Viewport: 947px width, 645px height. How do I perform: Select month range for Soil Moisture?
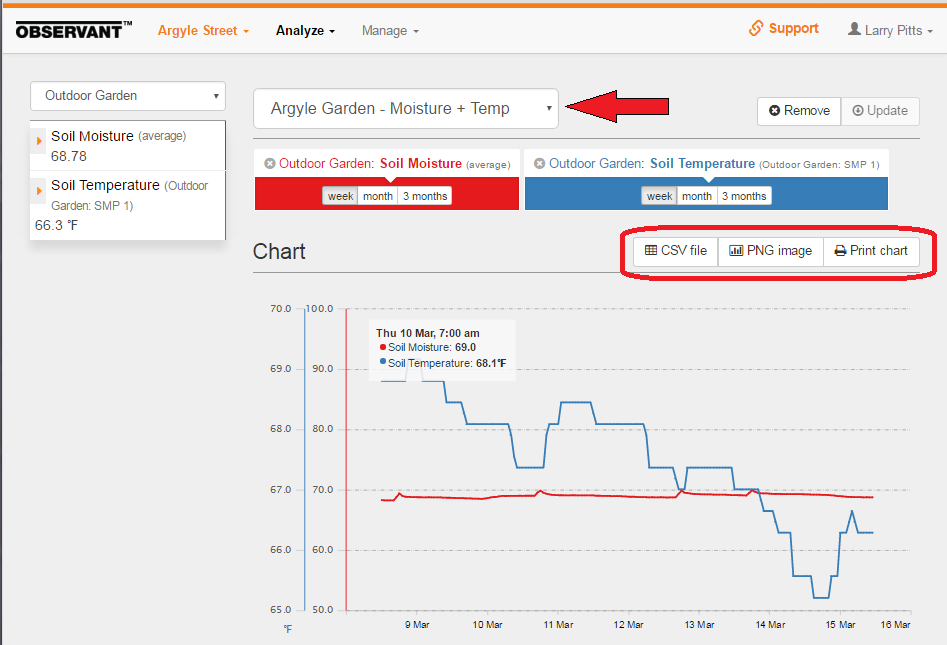point(377,196)
